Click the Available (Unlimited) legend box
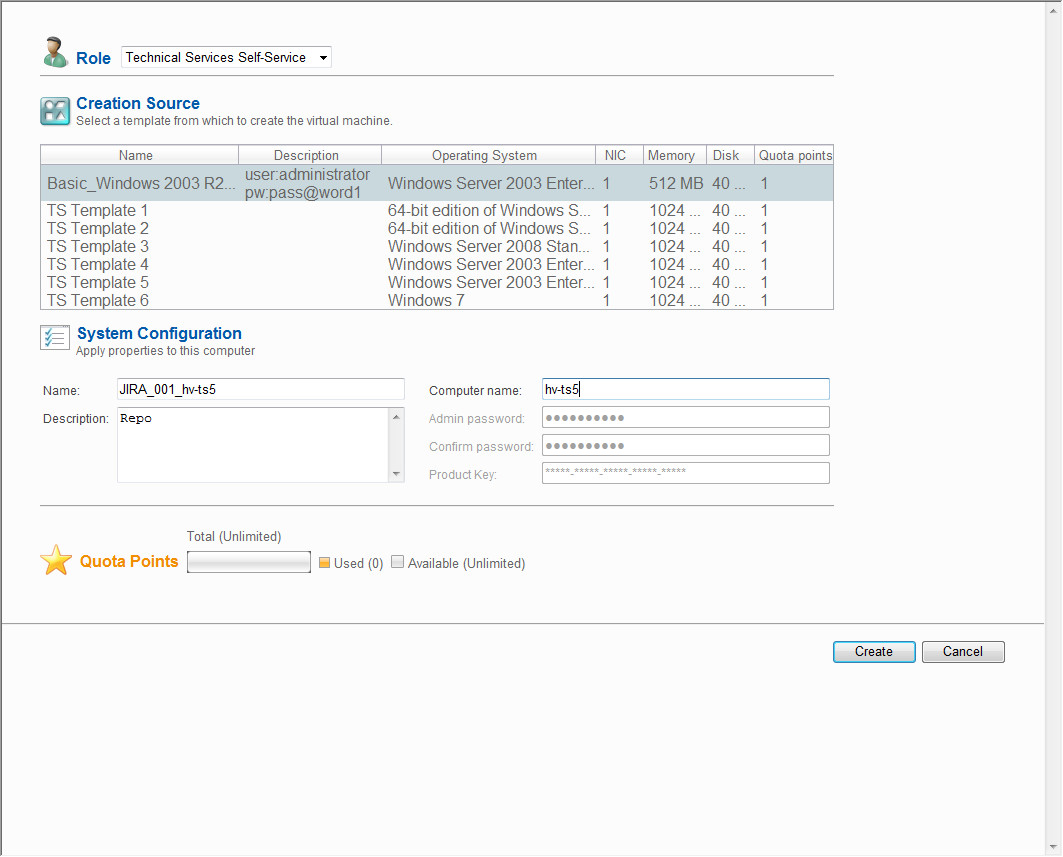This screenshot has width=1063, height=857. pyautogui.click(x=397, y=563)
